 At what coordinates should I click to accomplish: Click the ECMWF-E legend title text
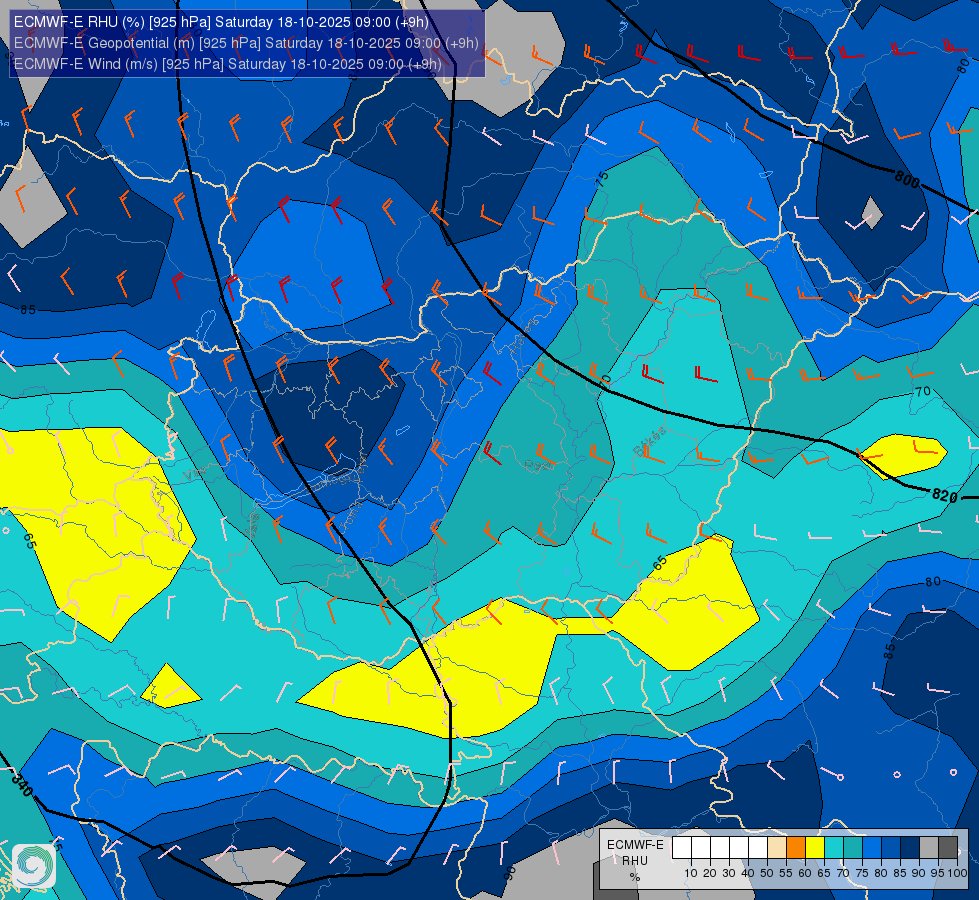635,845
